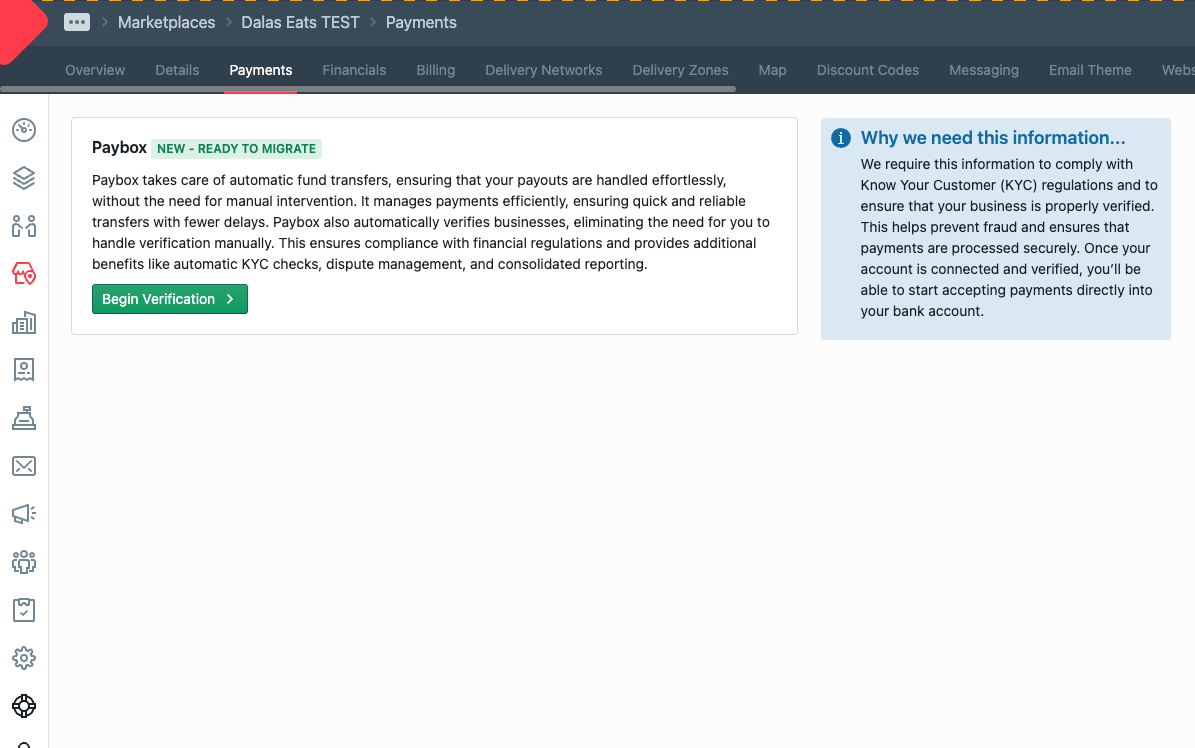This screenshot has height=748, width=1195.
Task: Open Dalas Eats TEST breadcrumb link
Action: (300, 22)
